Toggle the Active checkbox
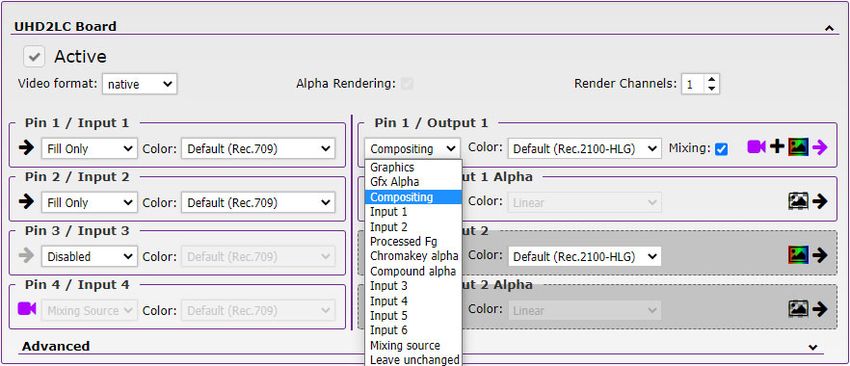This screenshot has height=366, width=850. point(34,56)
